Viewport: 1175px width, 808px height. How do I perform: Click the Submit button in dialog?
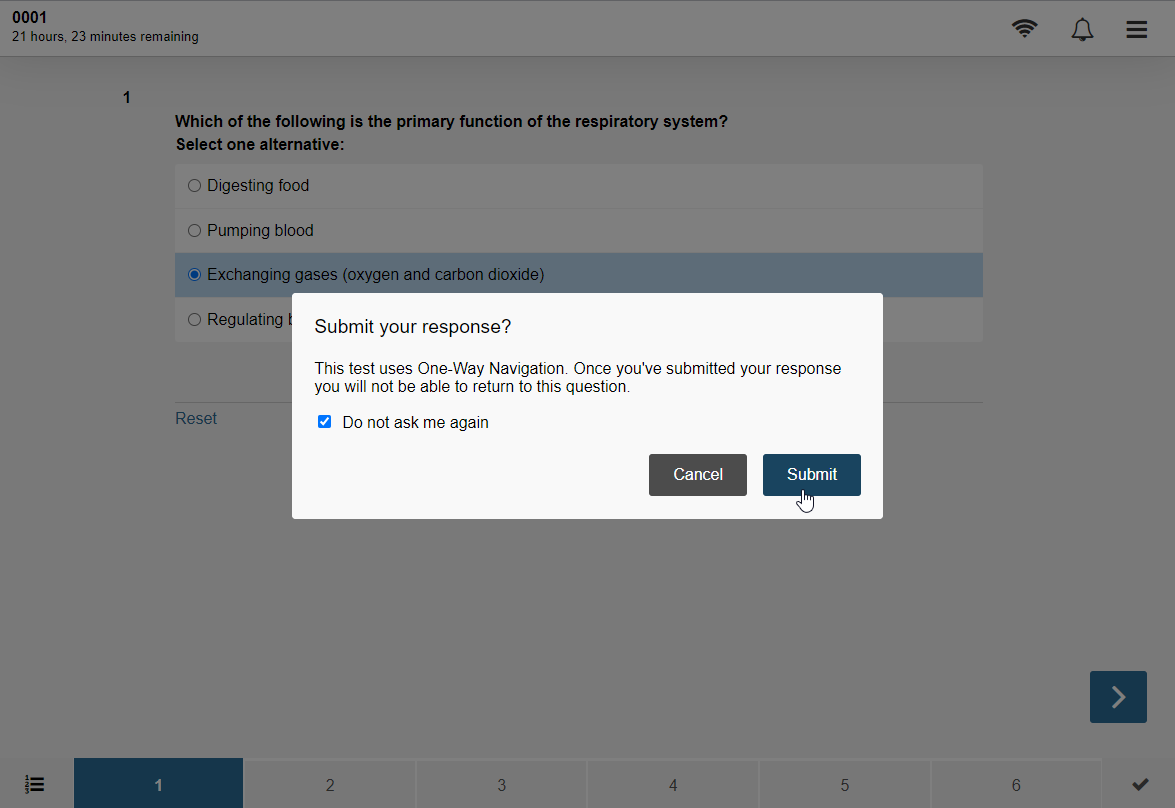click(x=812, y=474)
